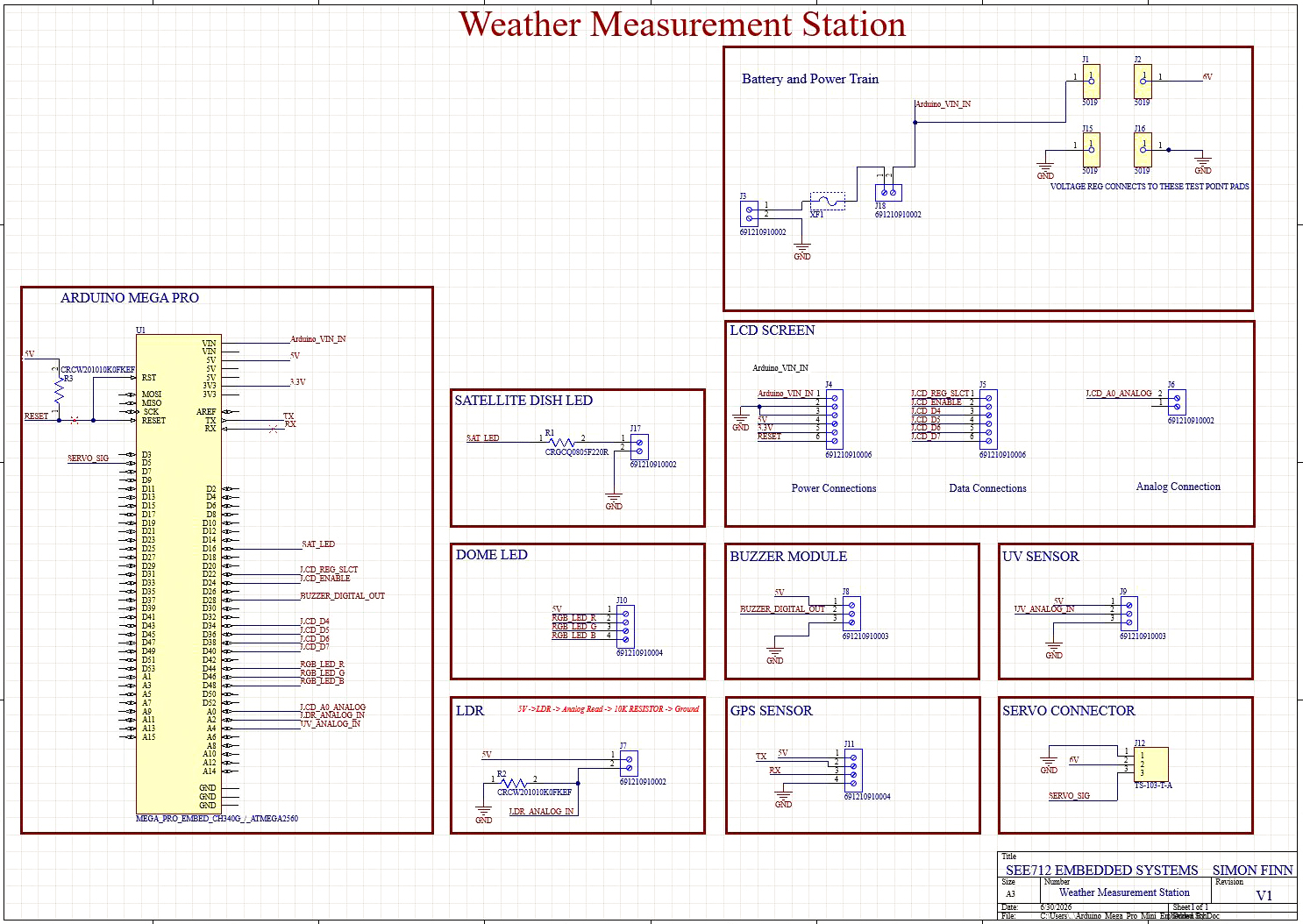Select LCD analog connector J6

(1177, 402)
